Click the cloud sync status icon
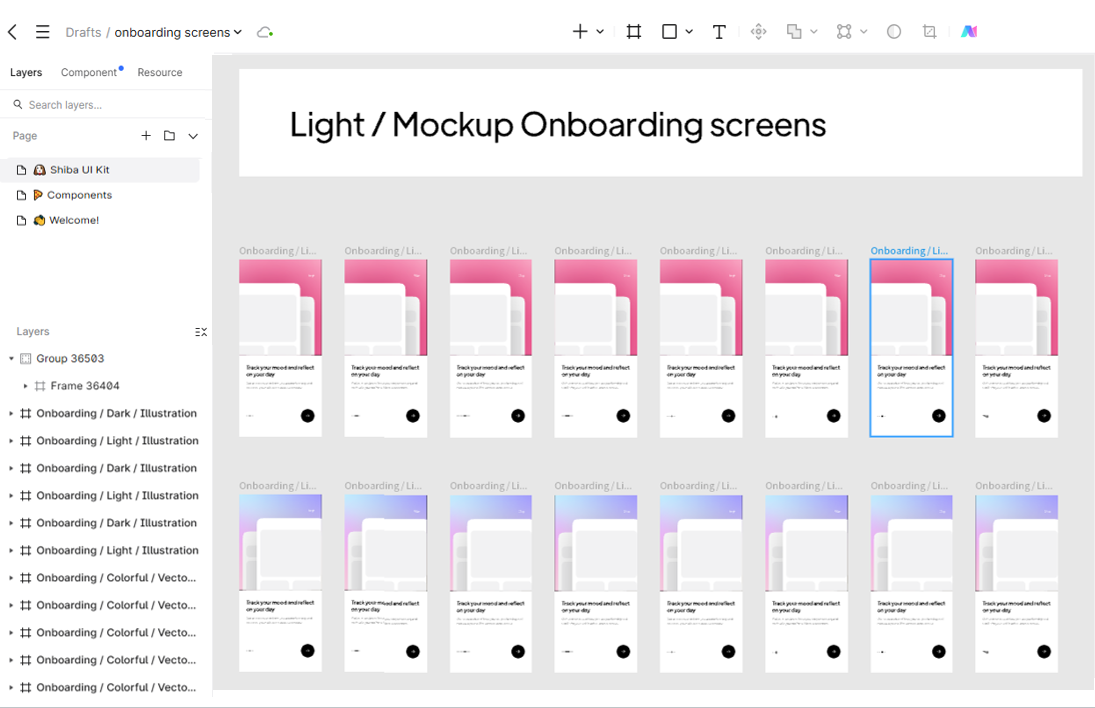 coord(265,32)
